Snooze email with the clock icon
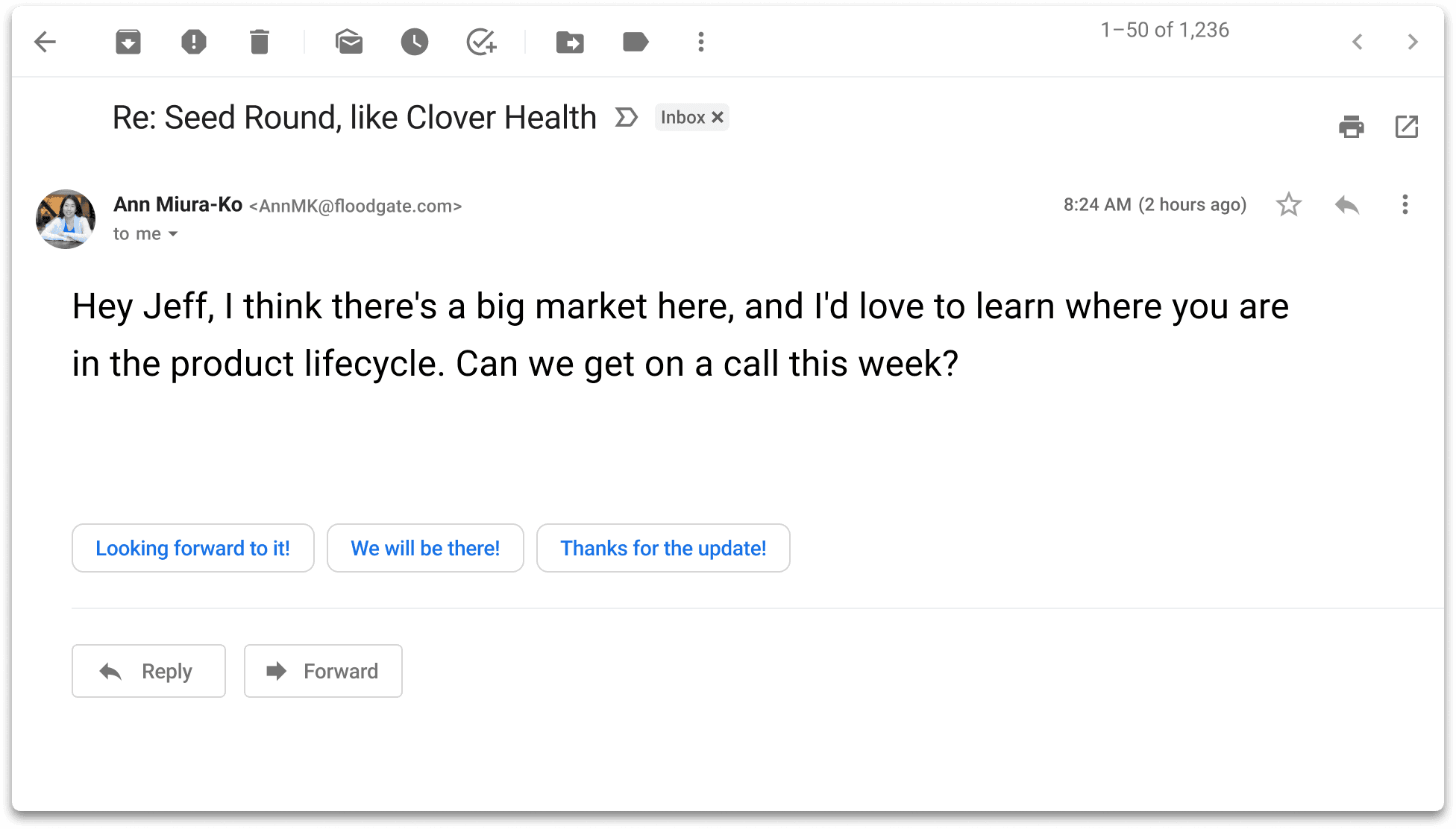The image size is (1456, 829). pyautogui.click(x=415, y=42)
